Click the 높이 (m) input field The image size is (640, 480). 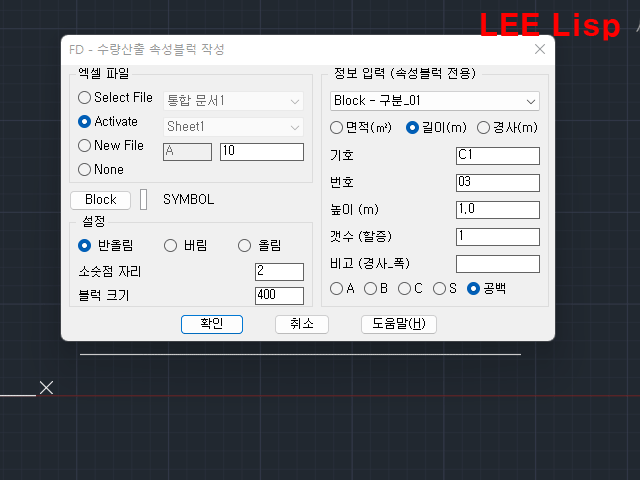tap(498, 210)
